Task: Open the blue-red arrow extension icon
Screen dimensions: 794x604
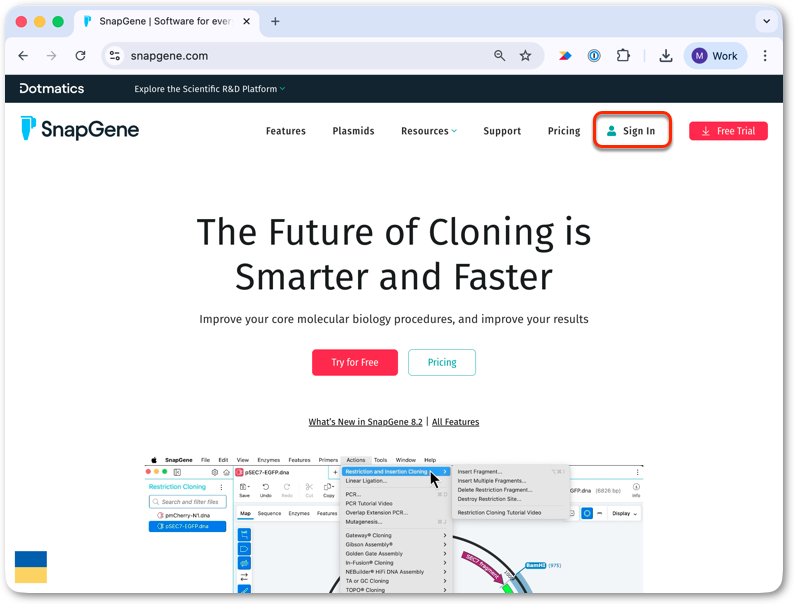Action: 565,56
